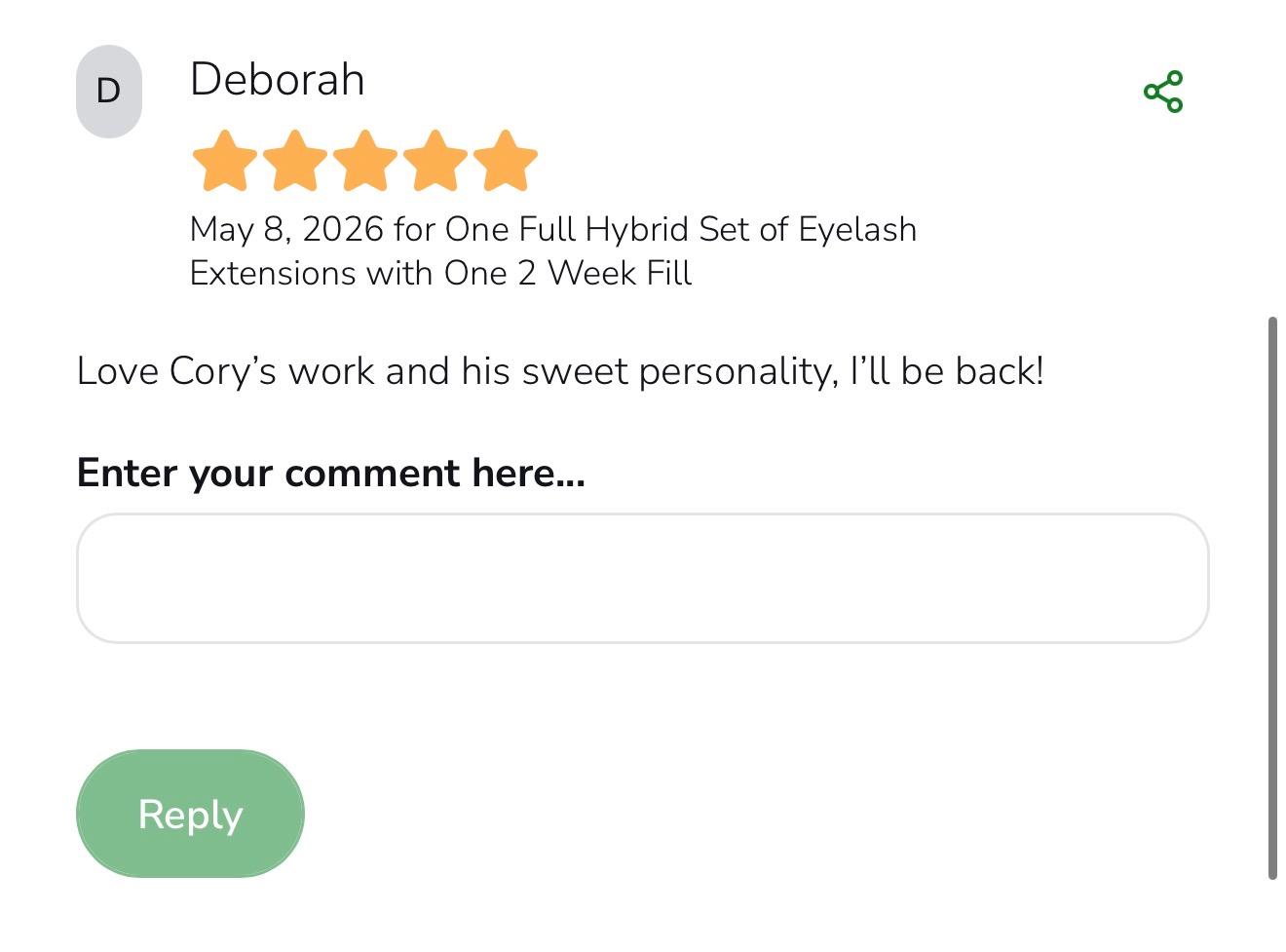The height and width of the screenshot is (952, 1286).
Task: Click the scrollbar track above the thumb
Action: 1272,156
